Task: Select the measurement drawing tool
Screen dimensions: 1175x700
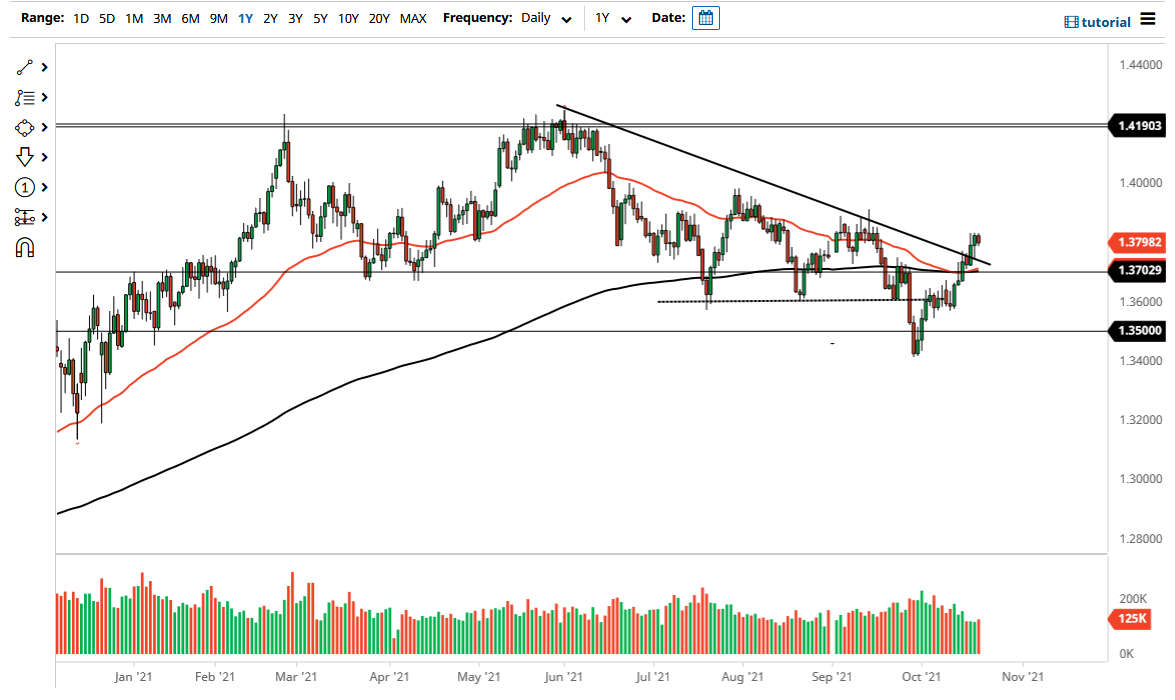Action: 25,217
